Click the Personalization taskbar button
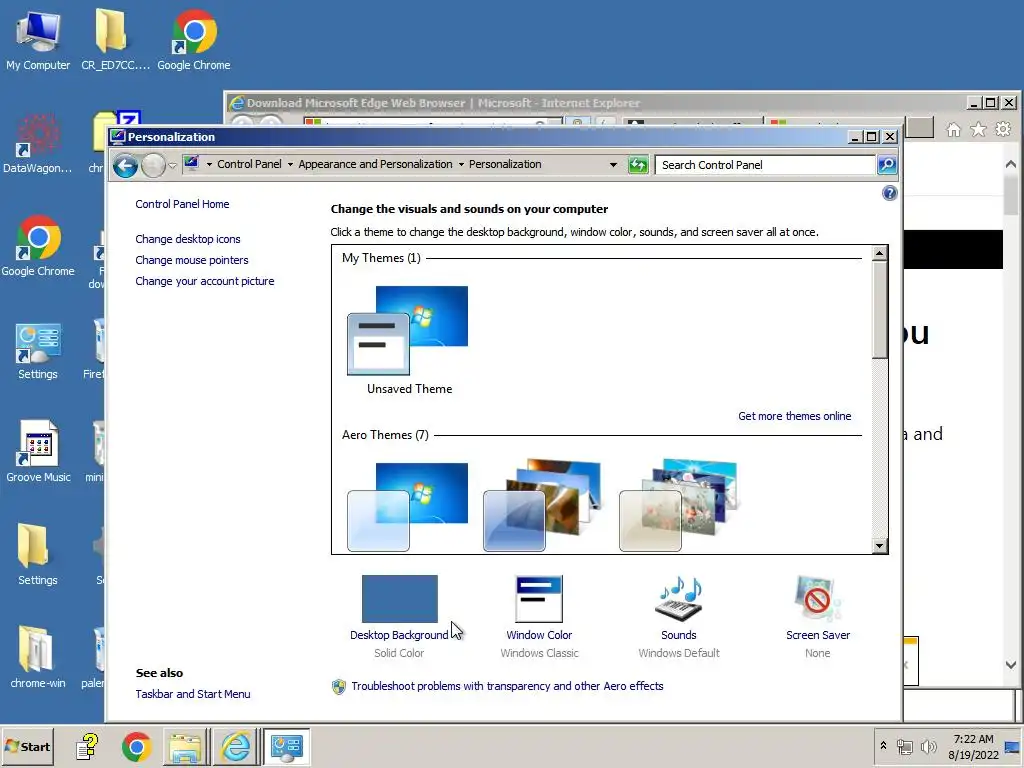The height and width of the screenshot is (768, 1024). (286, 747)
